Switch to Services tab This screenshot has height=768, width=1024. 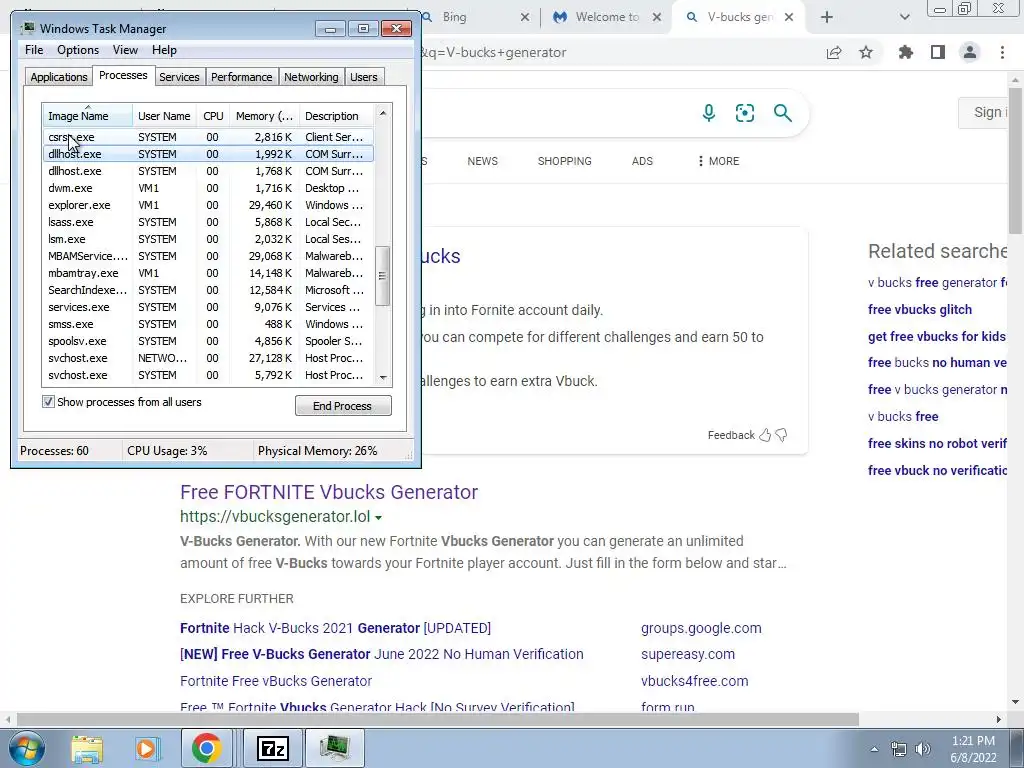click(x=179, y=77)
